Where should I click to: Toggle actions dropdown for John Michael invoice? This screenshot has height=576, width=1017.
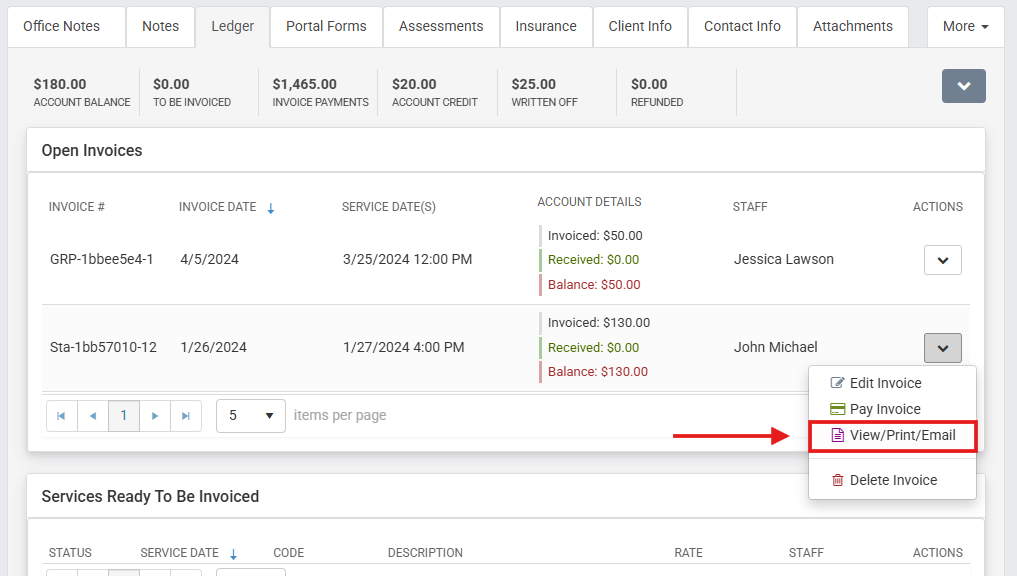coord(942,348)
